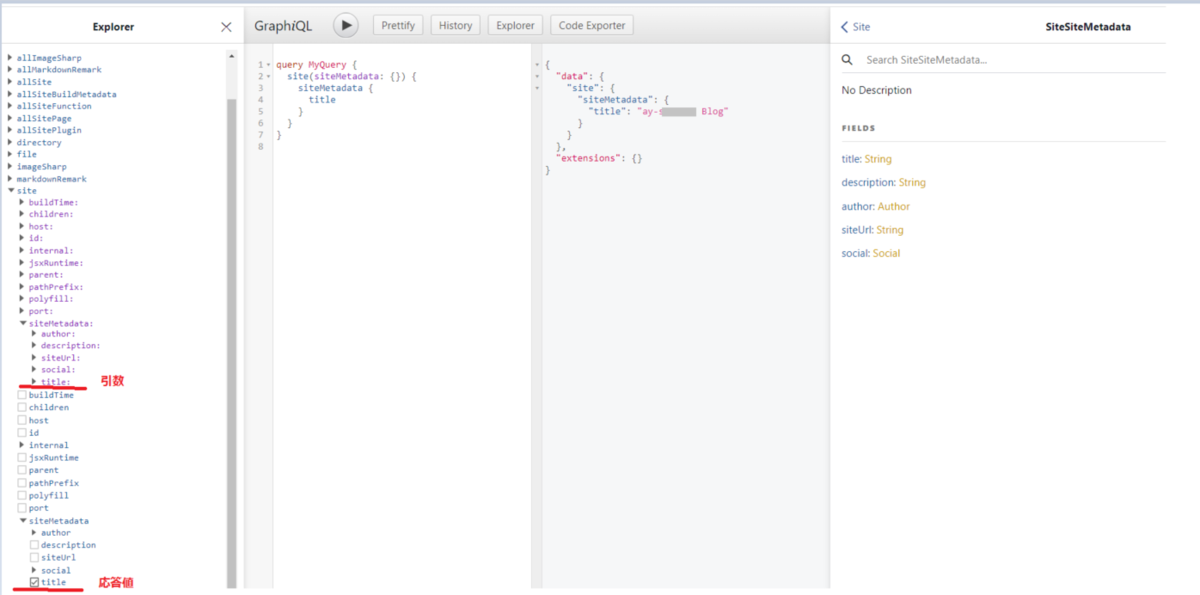Collapse the blue siteMetadata field node

(x=22, y=521)
